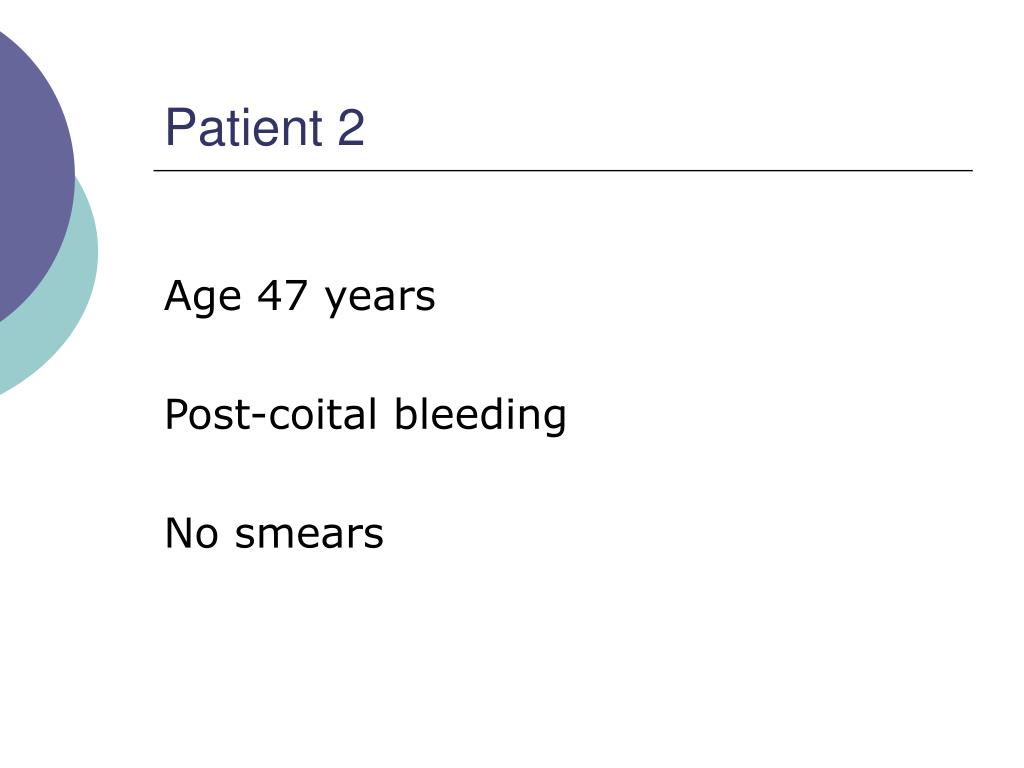Image resolution: width=1024 pixels, height=768 pixels.
Task: Click the number "47"
Action: tap(282, 295)
